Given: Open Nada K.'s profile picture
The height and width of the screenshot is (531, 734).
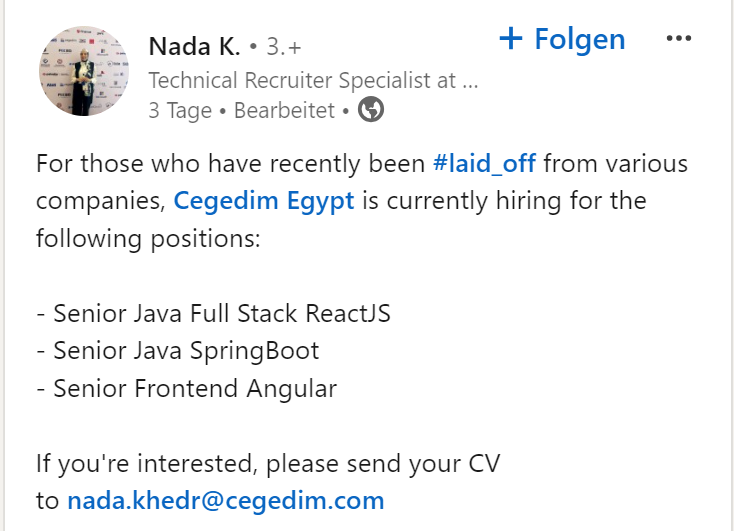Looking at the screenshot, I should click(x=85, y=71).
